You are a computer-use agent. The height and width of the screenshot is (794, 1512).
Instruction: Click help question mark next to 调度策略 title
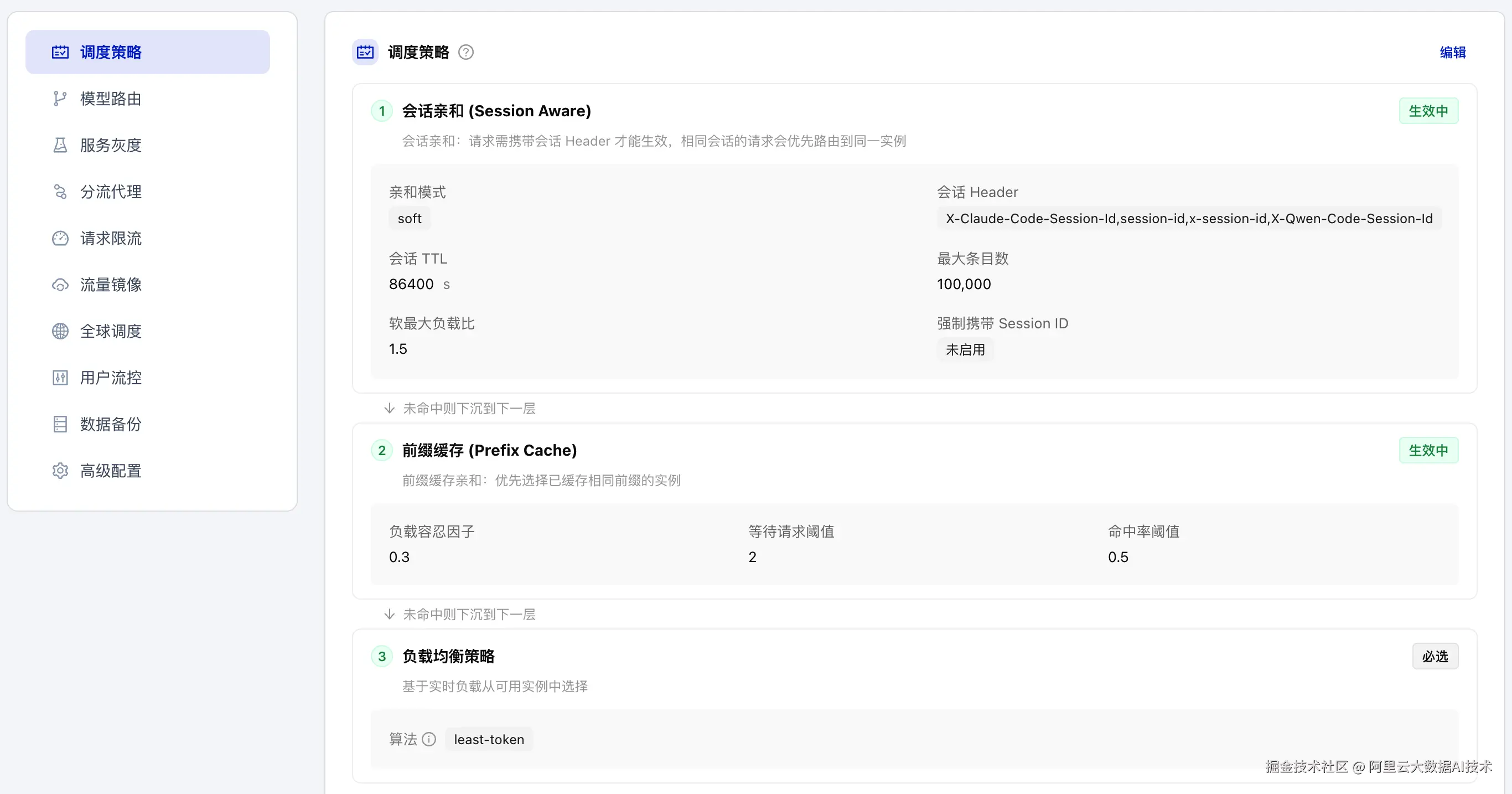(x=465, y=52)
